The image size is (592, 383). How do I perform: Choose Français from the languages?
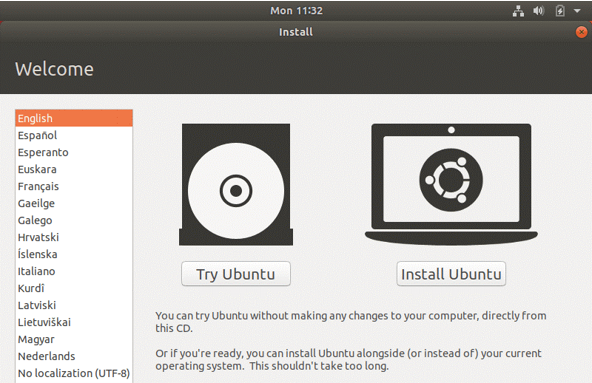point(74,186)
